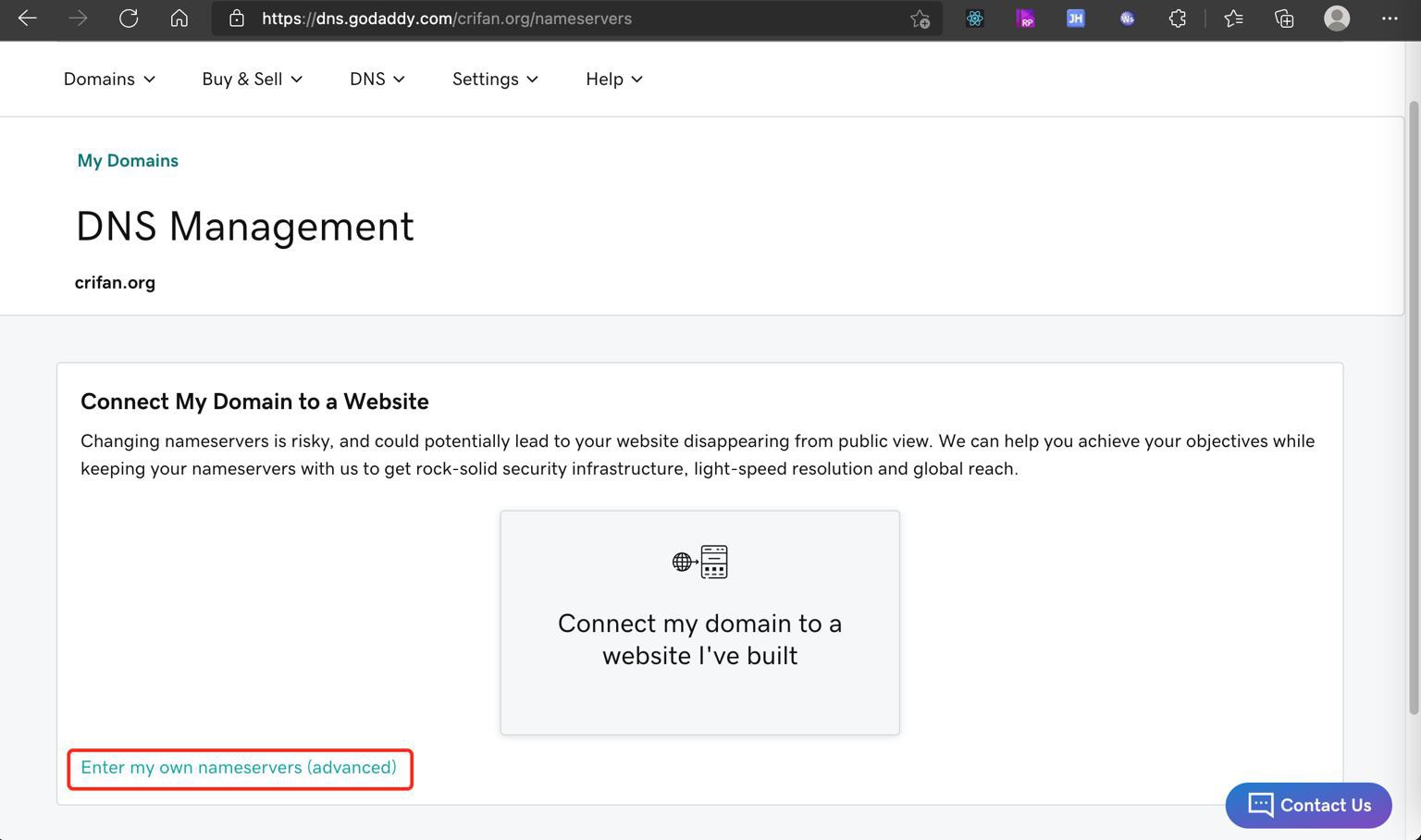Open the browser profile avatar
Screen dimensions: 1421x840
coord(1337,18)
